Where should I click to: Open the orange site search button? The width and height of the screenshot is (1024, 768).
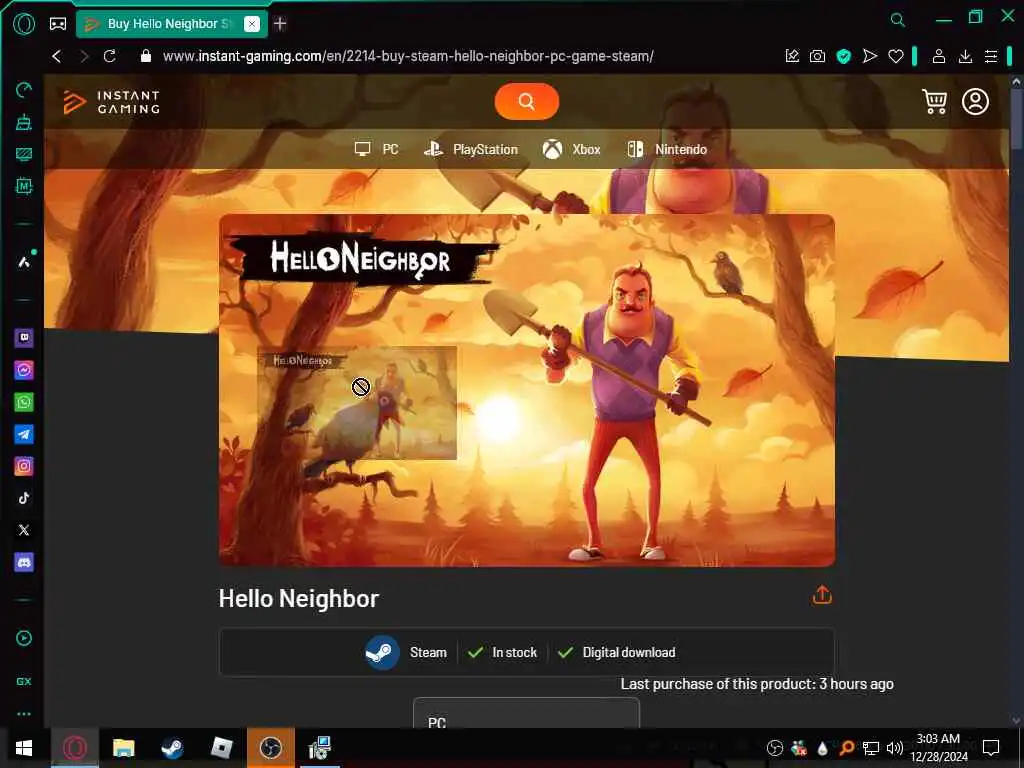click(526, 102)
